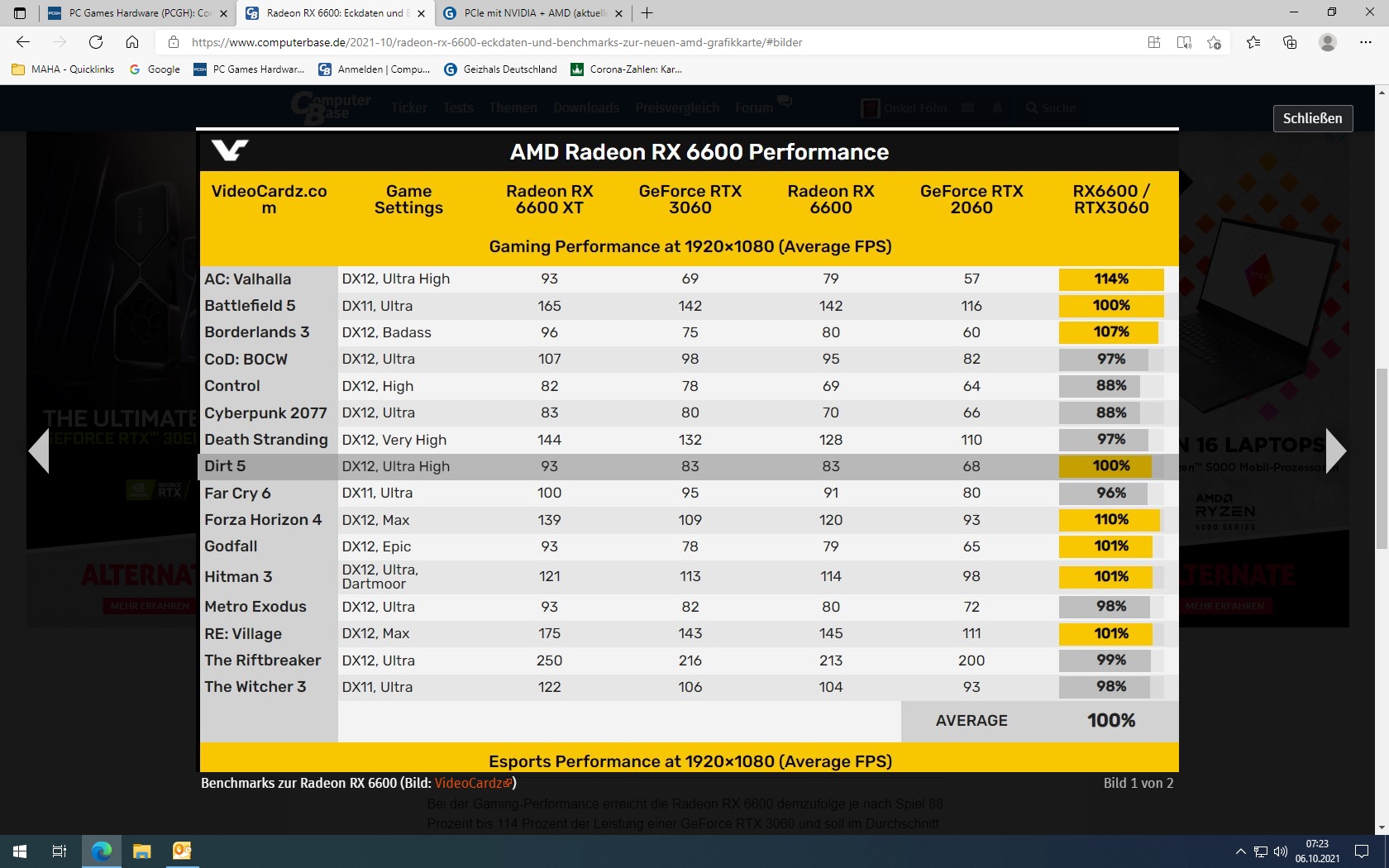Open Corona-Zahlen bookmark
Viewport: 1389px width, 868px height.
(627, 69)
